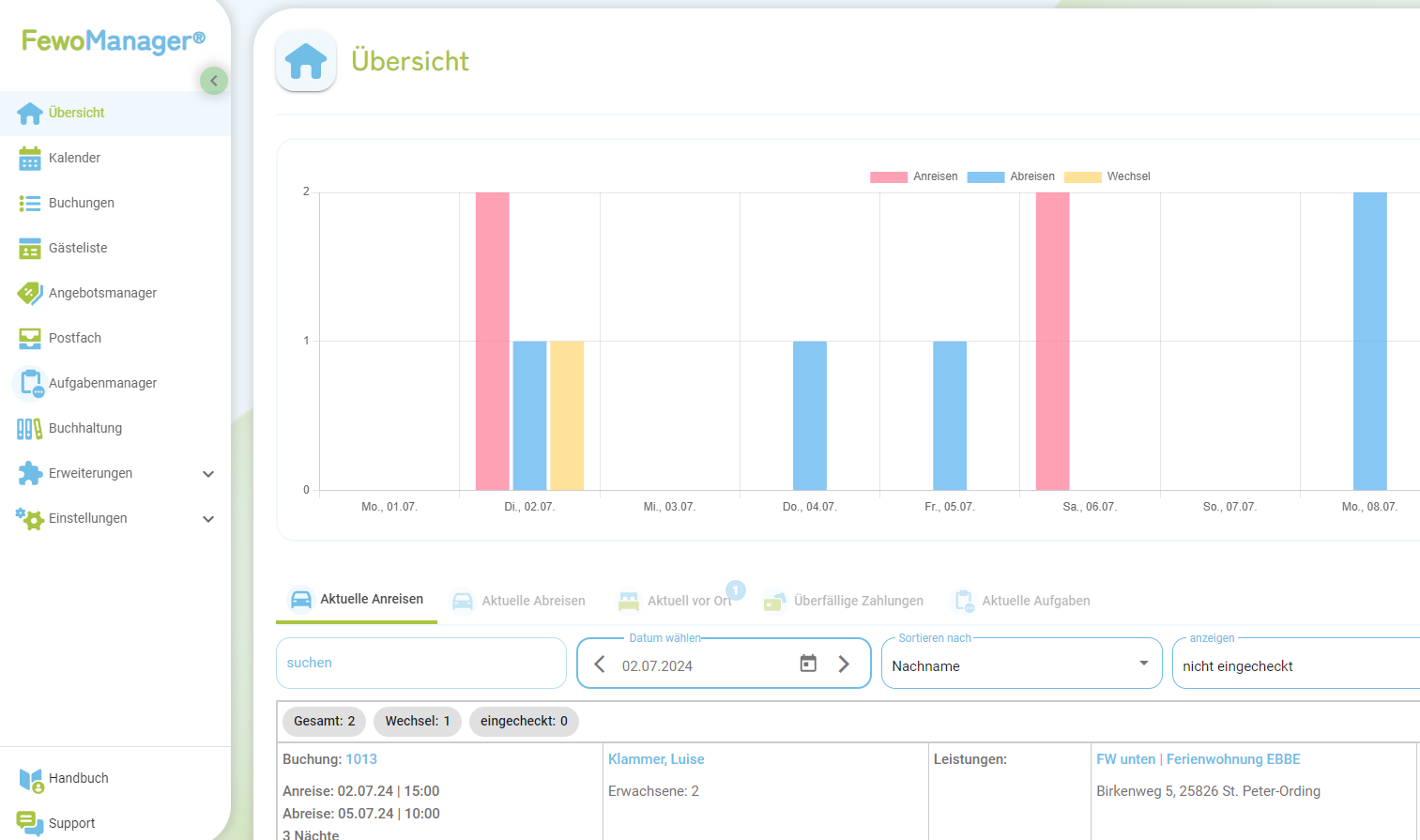
Task: Expand the Erweiterungen menu
Action: pyautogui.click(x=208, y=474)
